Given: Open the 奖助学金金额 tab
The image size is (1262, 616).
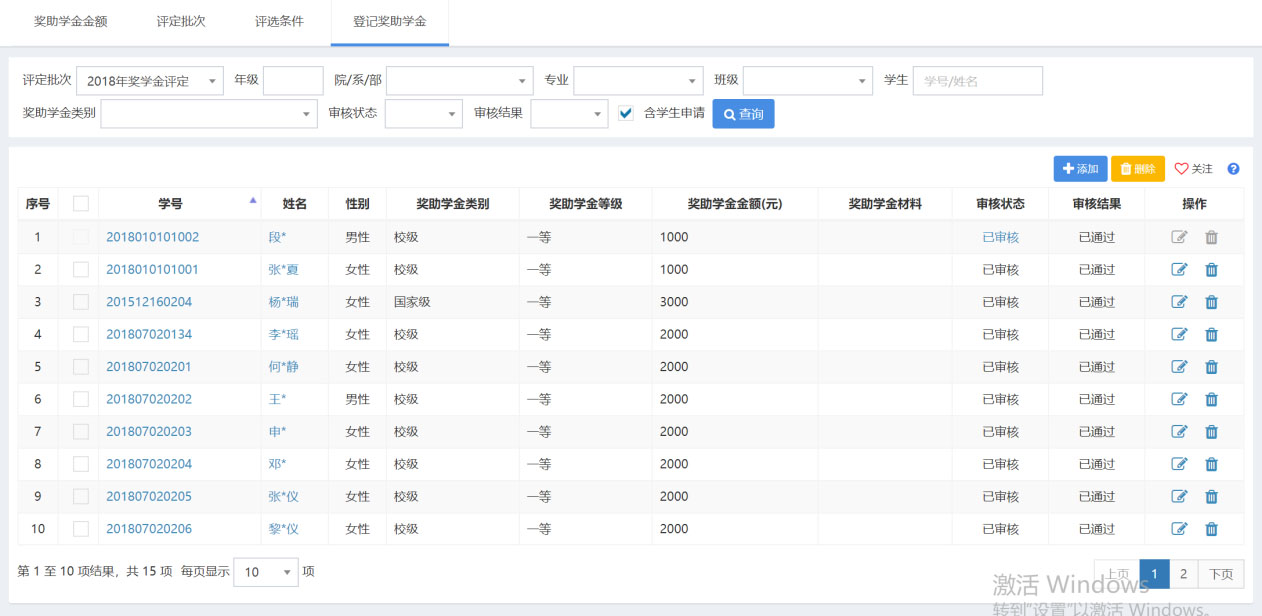Looking at the screenshot, I should tap(71, 21).
